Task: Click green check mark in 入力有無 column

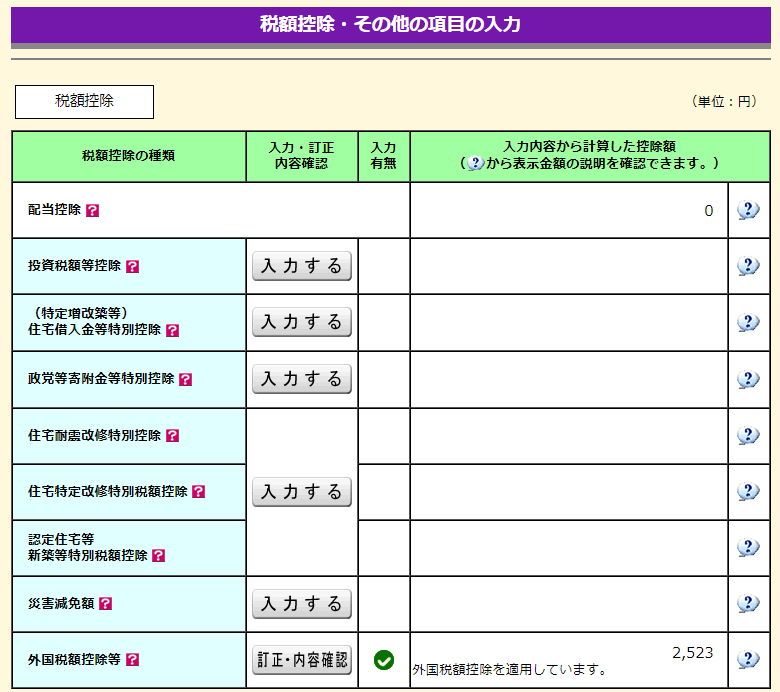Action: pos(384,660)
